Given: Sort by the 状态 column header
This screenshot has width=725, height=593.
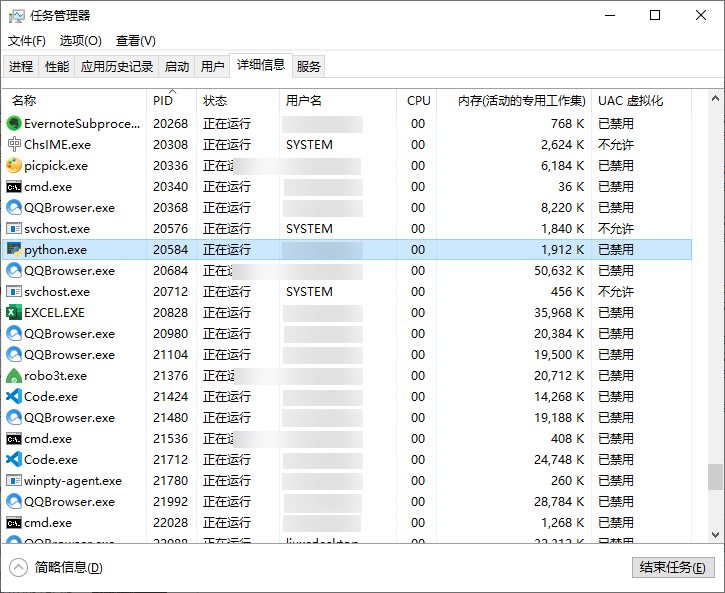Looking at the screenshot, I should [238, 101].
